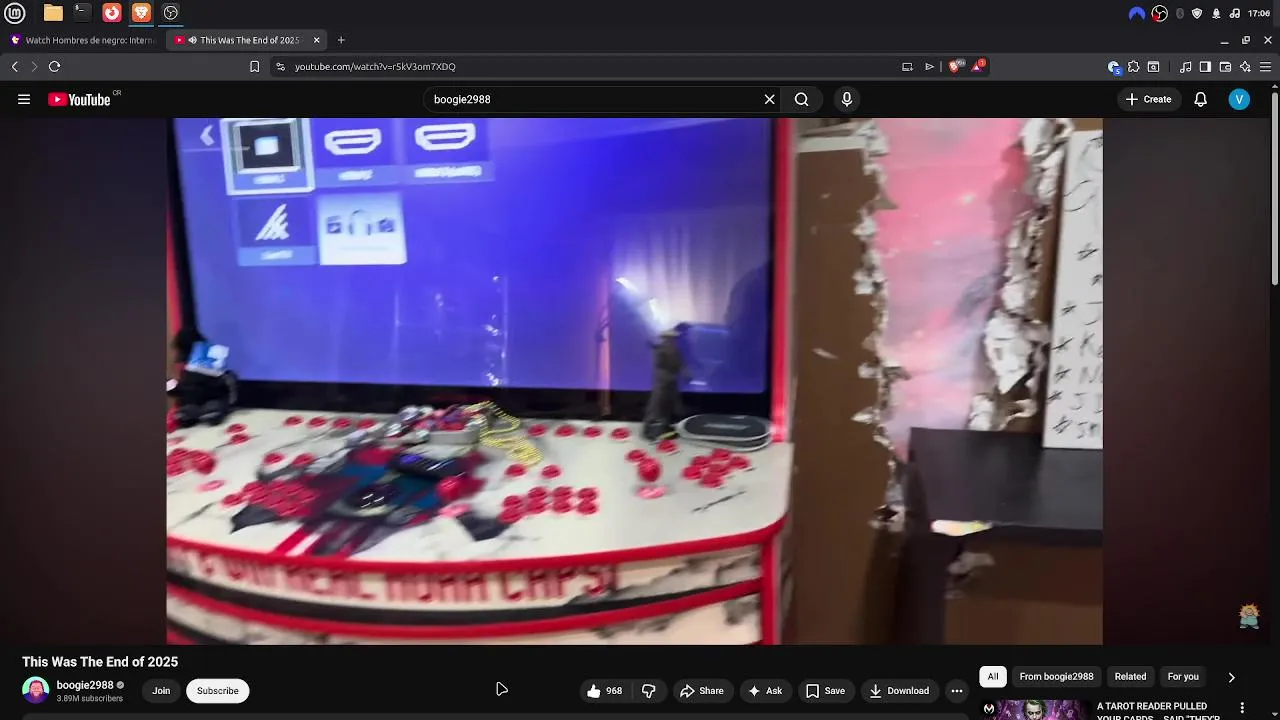Click the Create button
The width and height of the screenshot is (1280, 720).
pyautogui.click(x=1148, y=99)
